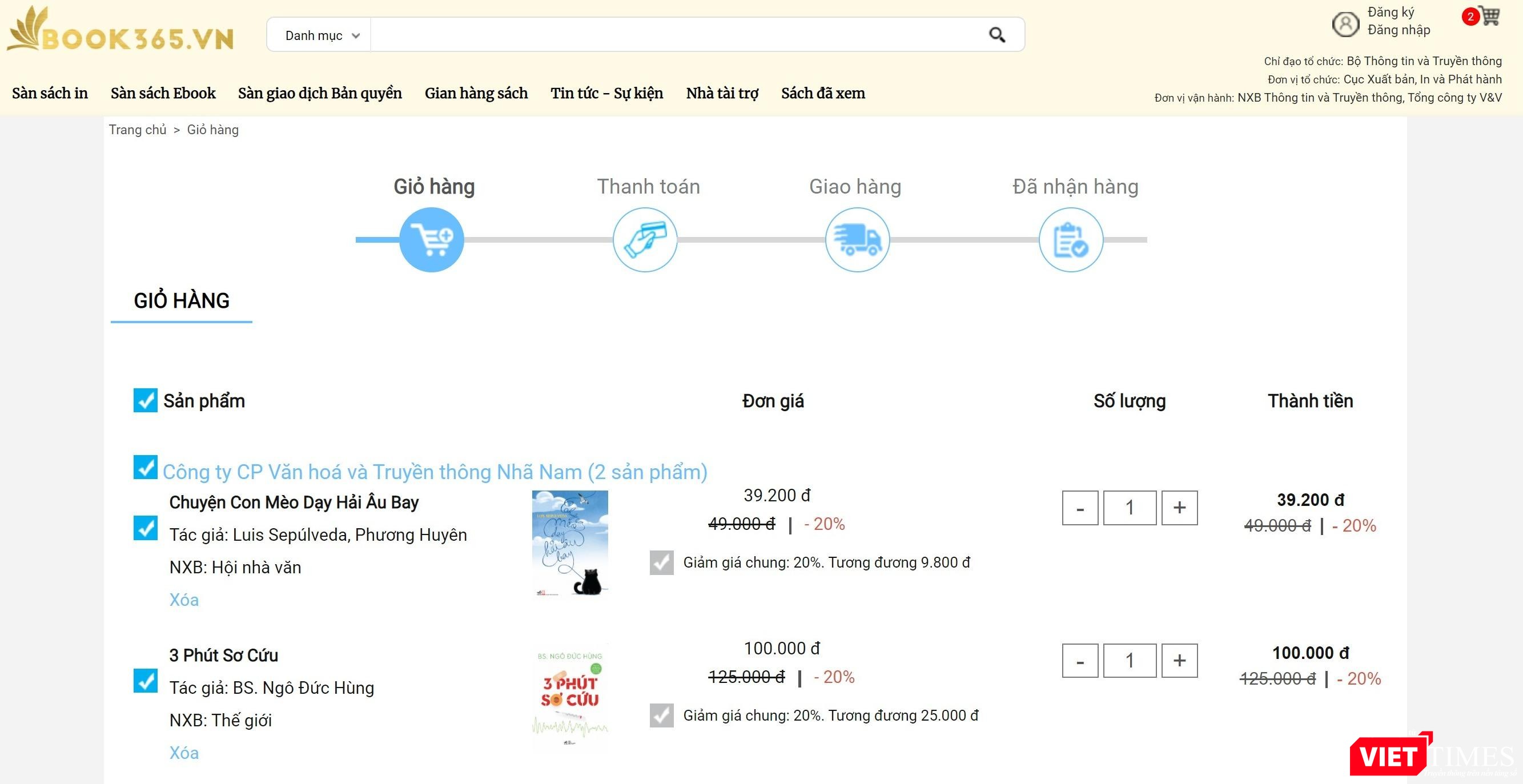The height and width of the screenshot is (784, 1523).
Task: Uncheck the 3 Phút Sơ Cứu item checkbox
Action: 146,681
